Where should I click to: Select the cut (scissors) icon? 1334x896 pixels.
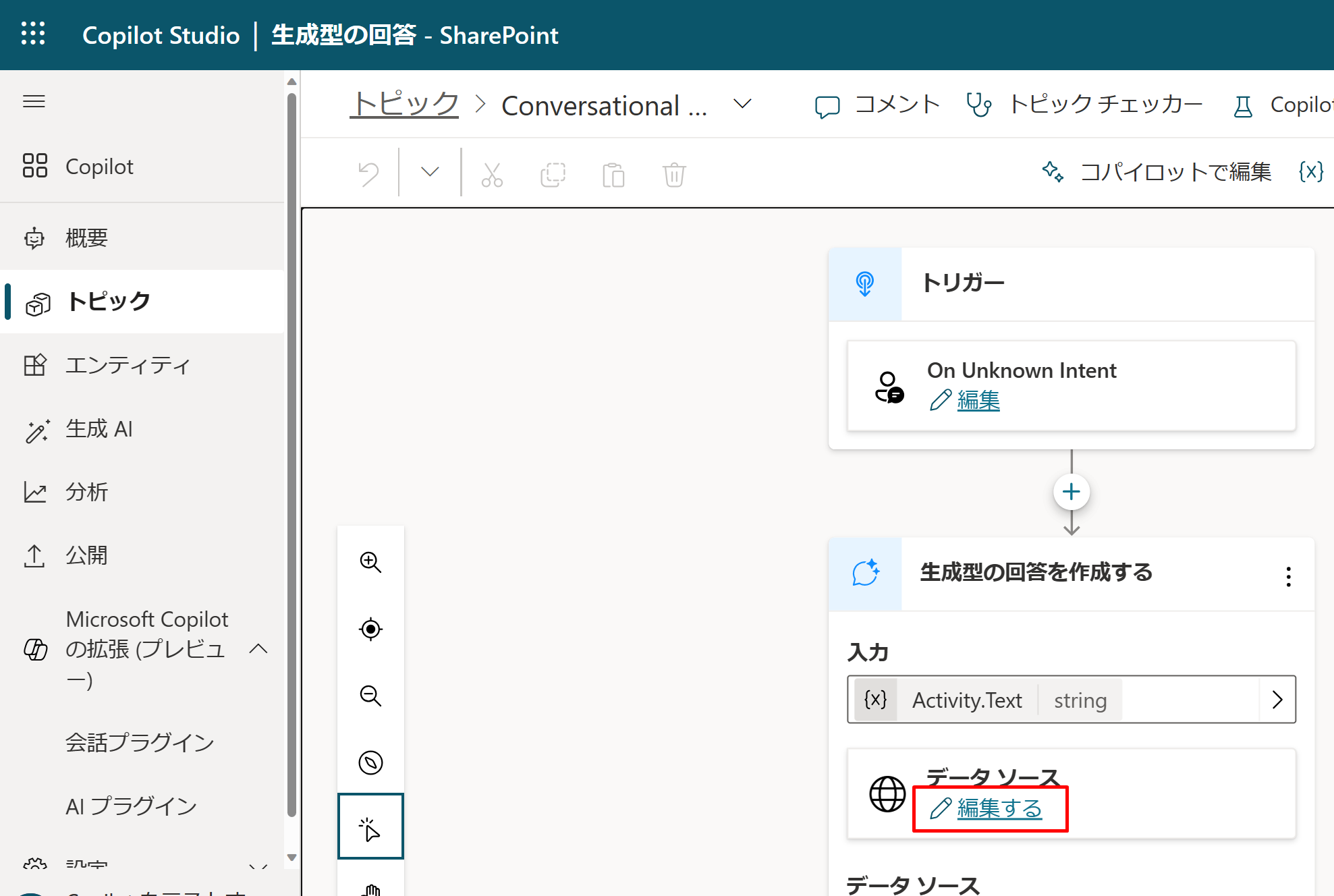coord(493,173)
